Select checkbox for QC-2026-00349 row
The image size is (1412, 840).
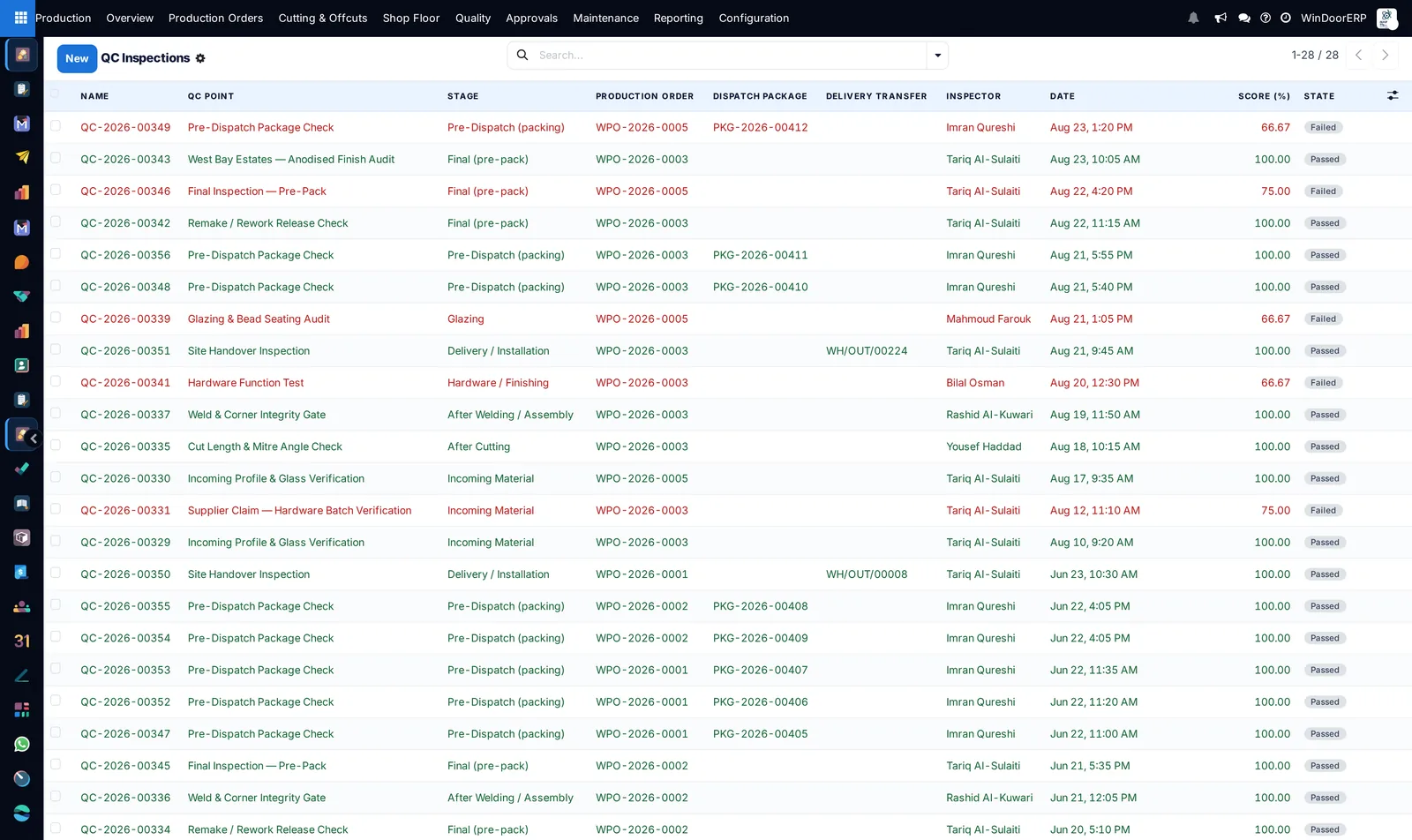point(56,126)
